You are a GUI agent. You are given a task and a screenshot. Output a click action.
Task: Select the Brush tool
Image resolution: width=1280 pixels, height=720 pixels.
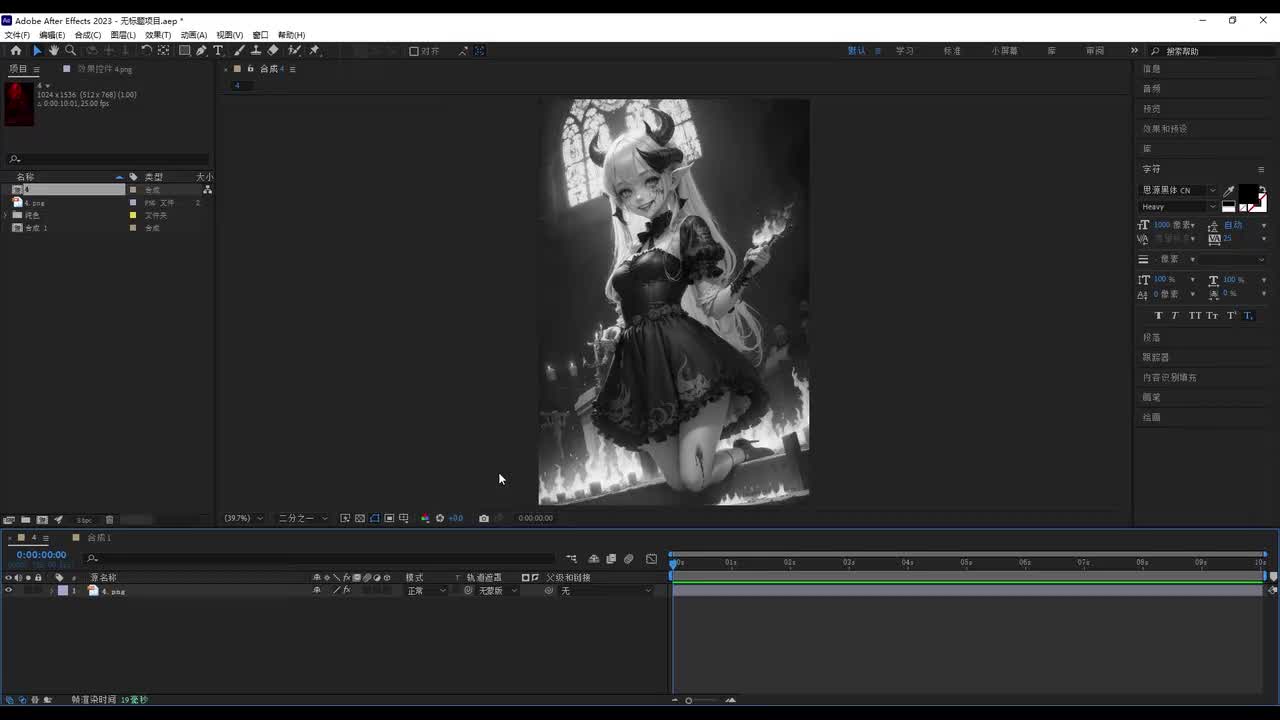(x=240, y=50)
